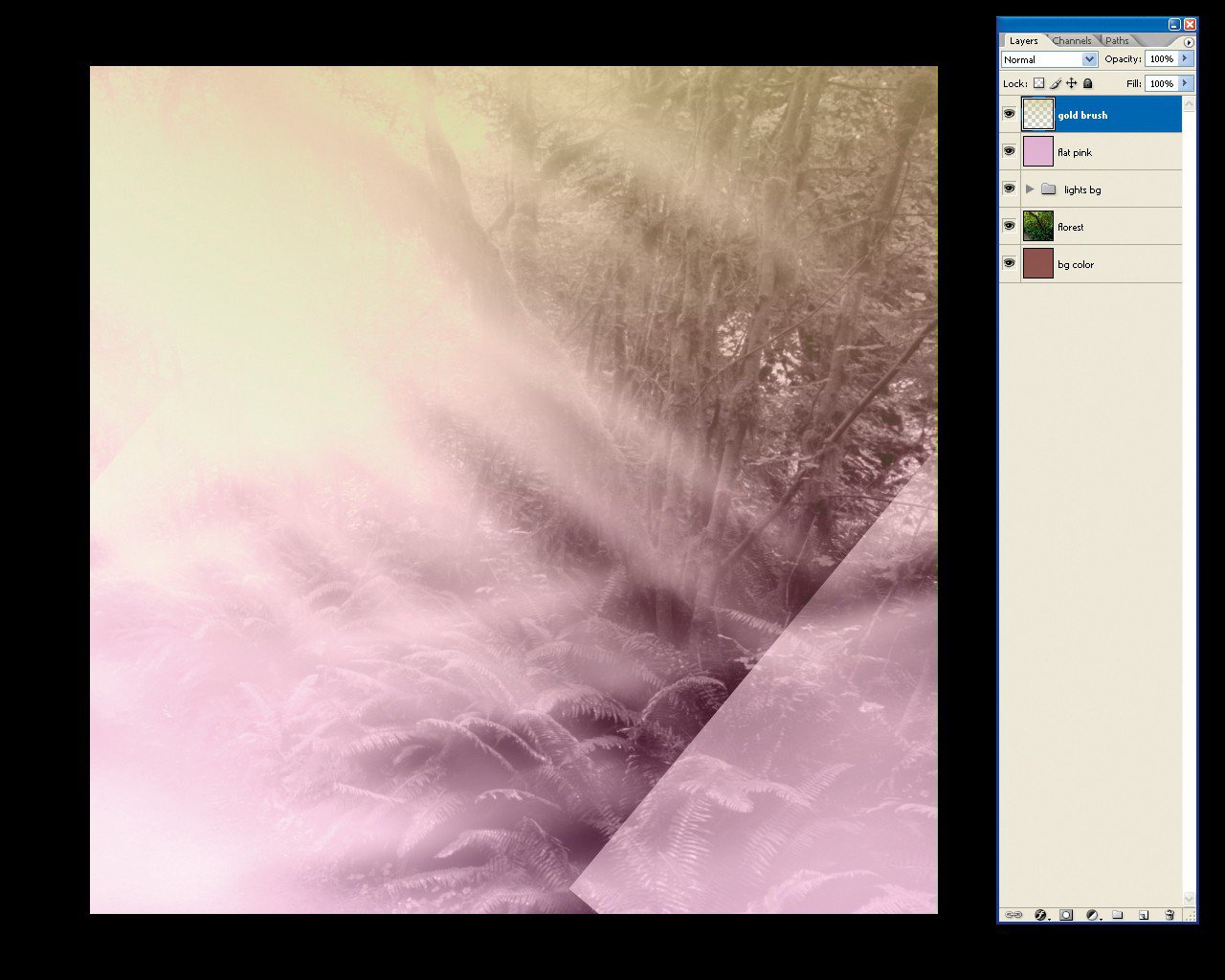Lock all with padlock icon
This screenshot has width=1225, height=980.
(1088, 83)
